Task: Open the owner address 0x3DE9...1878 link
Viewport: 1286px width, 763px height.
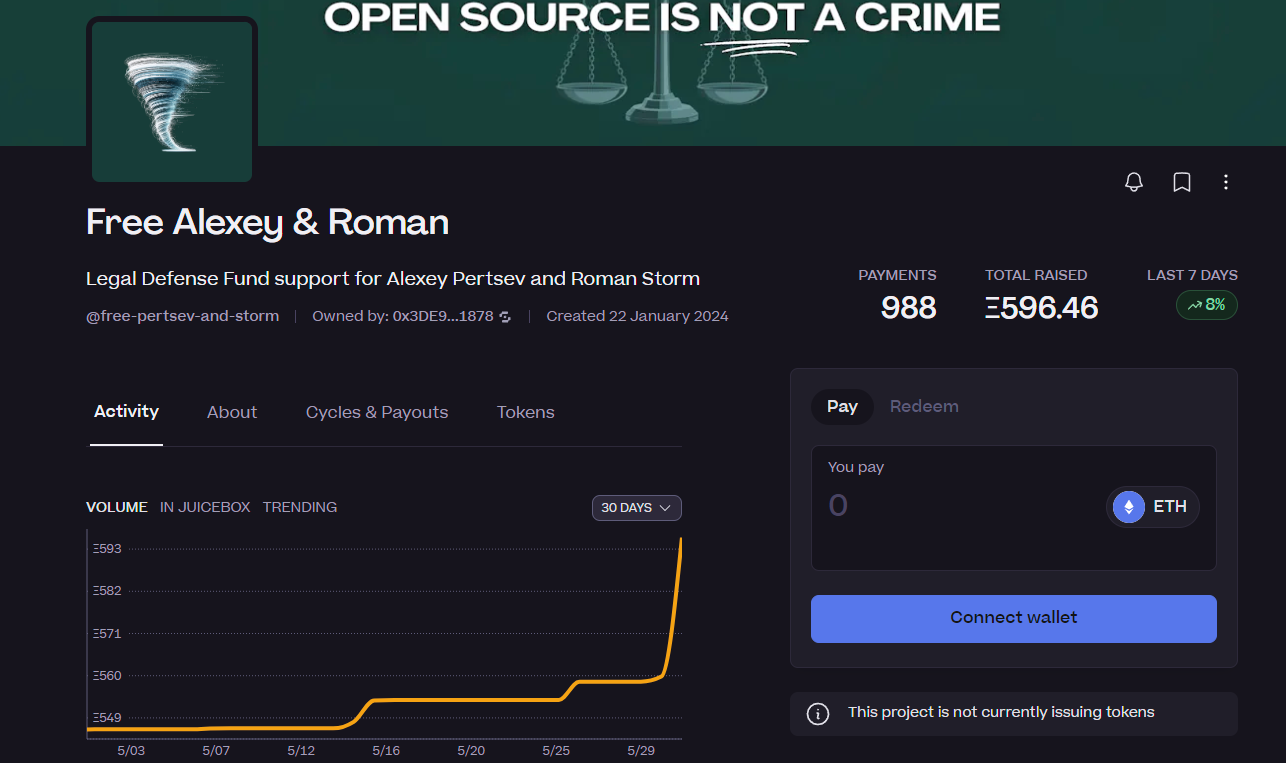Action: click(443, 316)
